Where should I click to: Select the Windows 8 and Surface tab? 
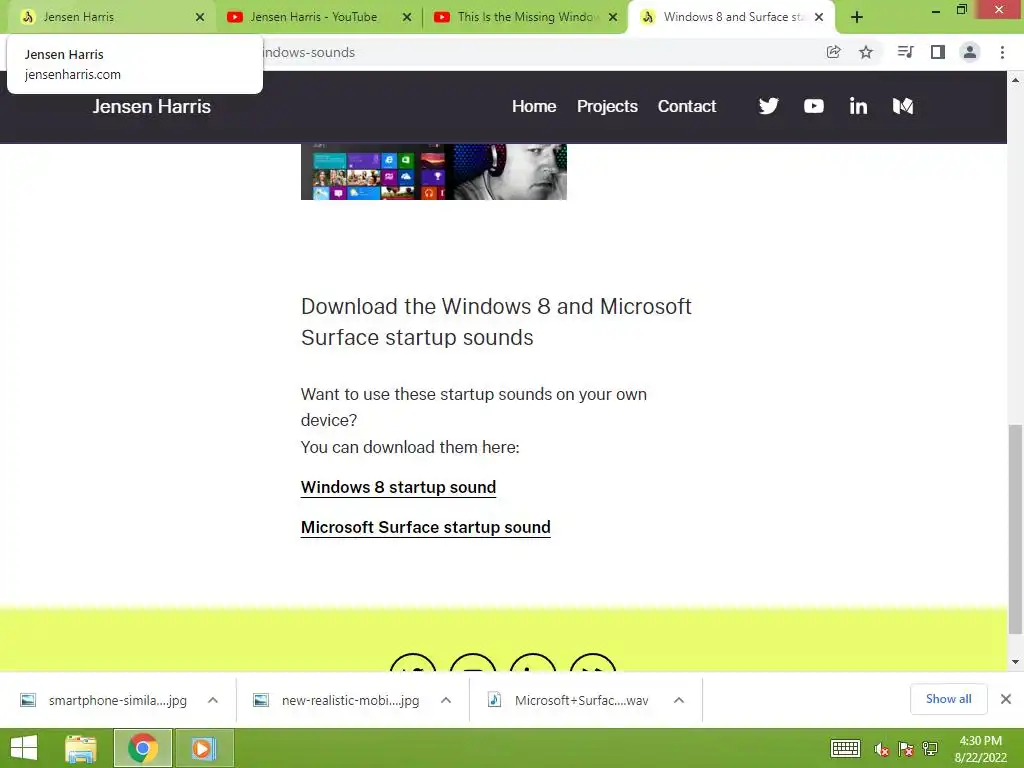pyautogui.click(x=731, y=17)
